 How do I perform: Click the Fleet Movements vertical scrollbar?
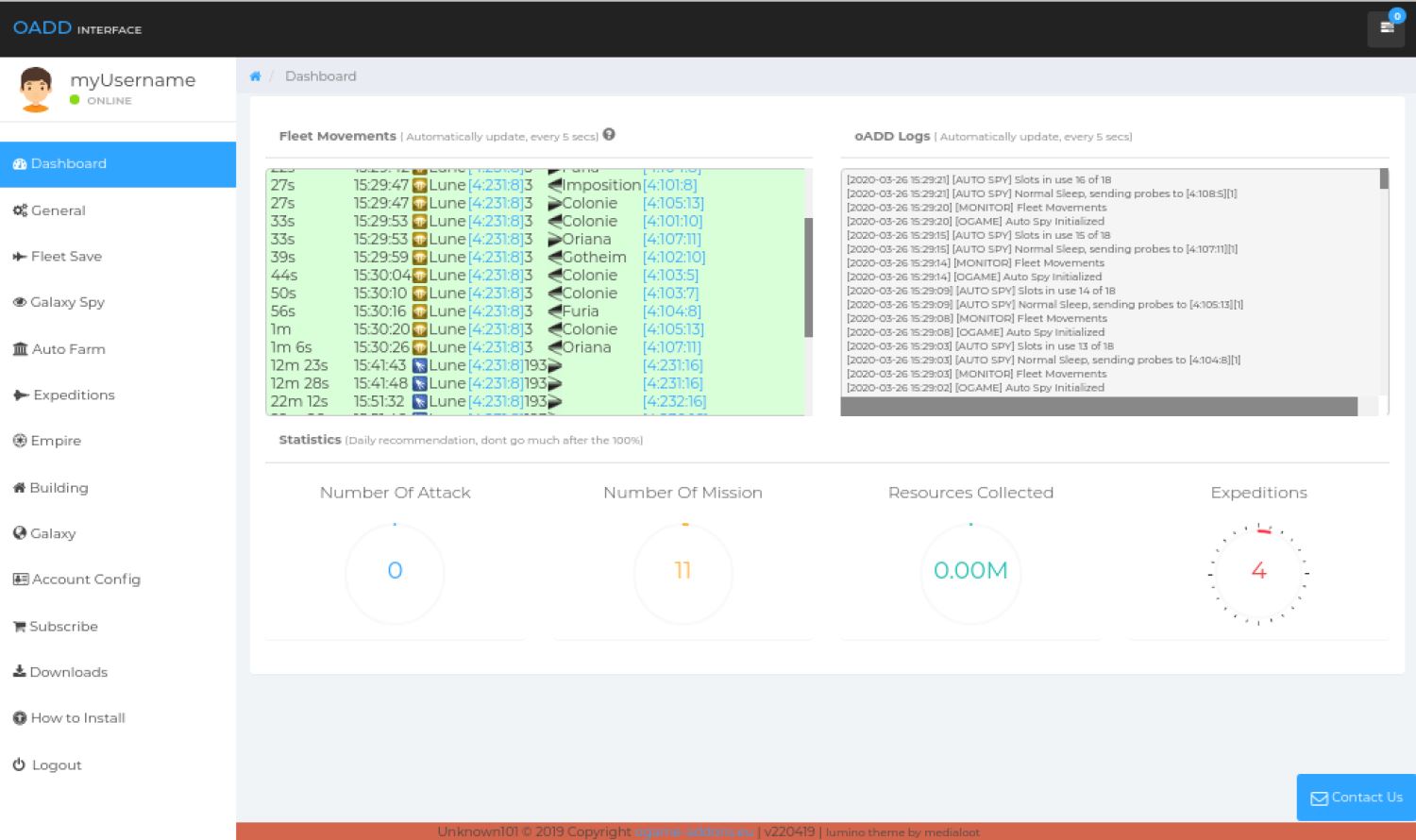pyautogui.click(x=808, y=277)
